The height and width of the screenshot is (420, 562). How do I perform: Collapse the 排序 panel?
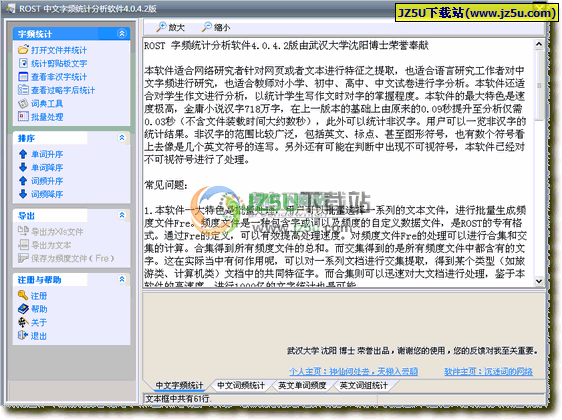(x=122, y=138)
